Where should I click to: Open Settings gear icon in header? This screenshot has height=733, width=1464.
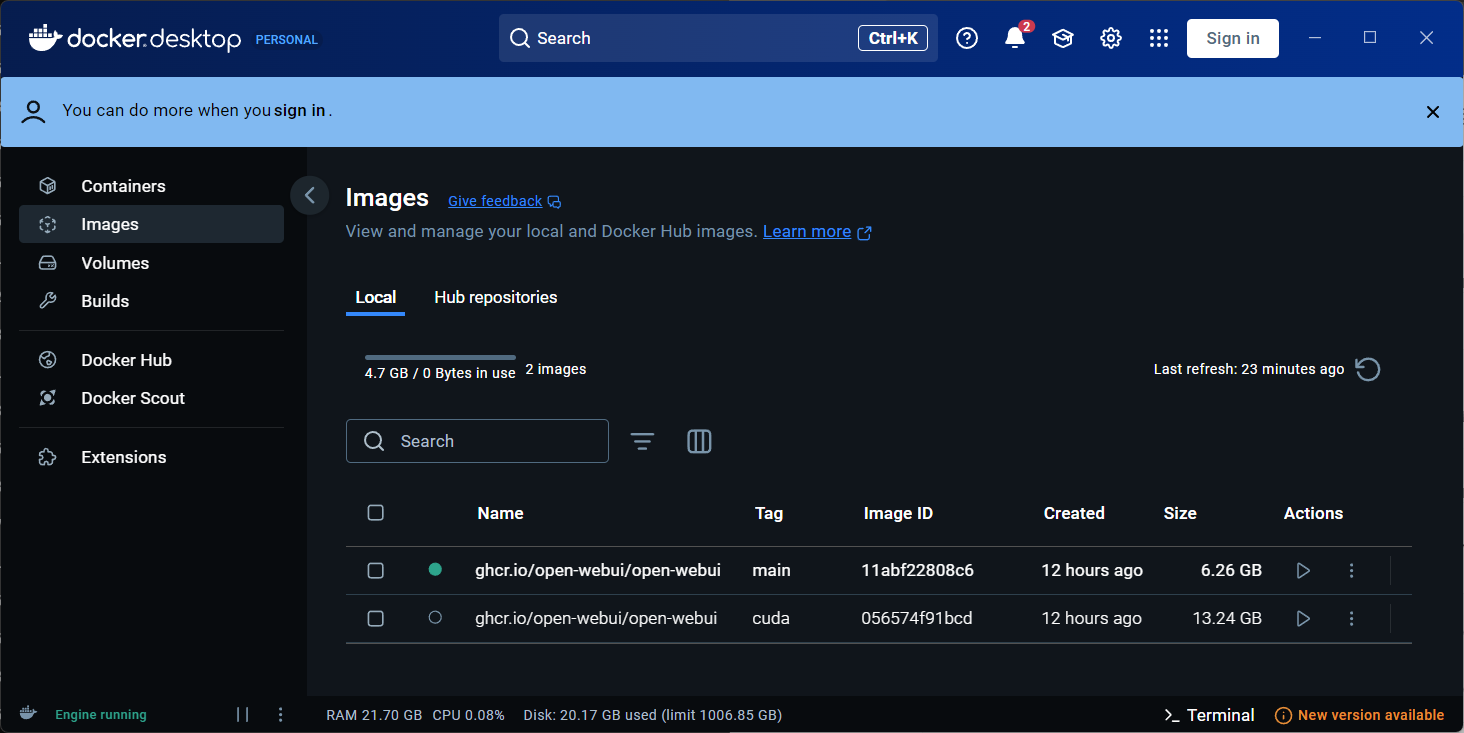(x=1111, y=38)
